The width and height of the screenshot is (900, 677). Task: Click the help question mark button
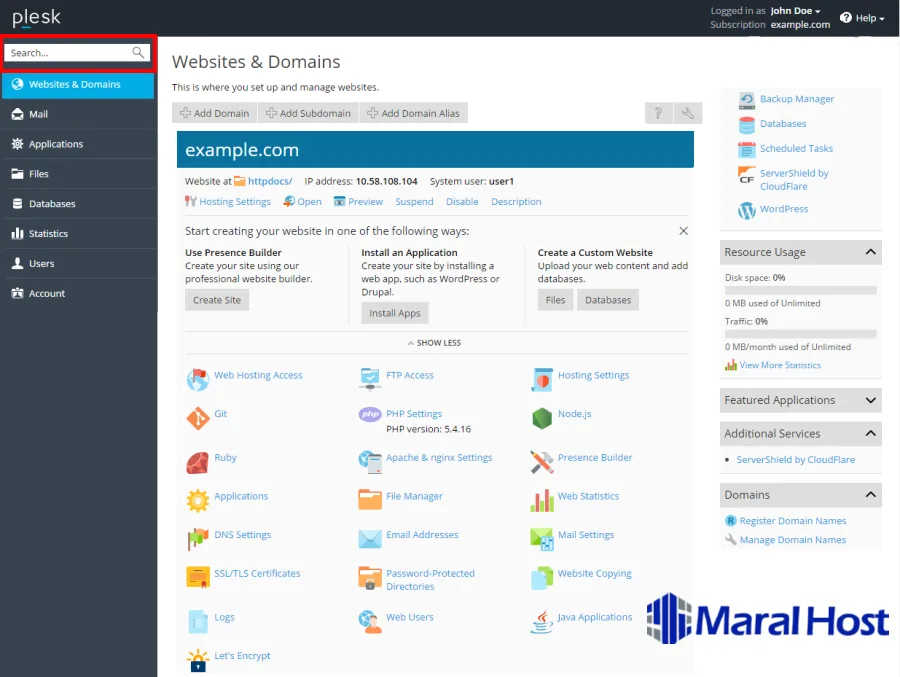click(658, 113)
